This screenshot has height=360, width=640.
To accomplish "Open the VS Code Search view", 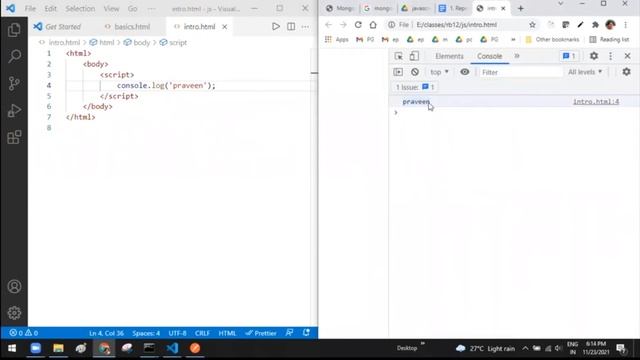I will coord(14,56).
